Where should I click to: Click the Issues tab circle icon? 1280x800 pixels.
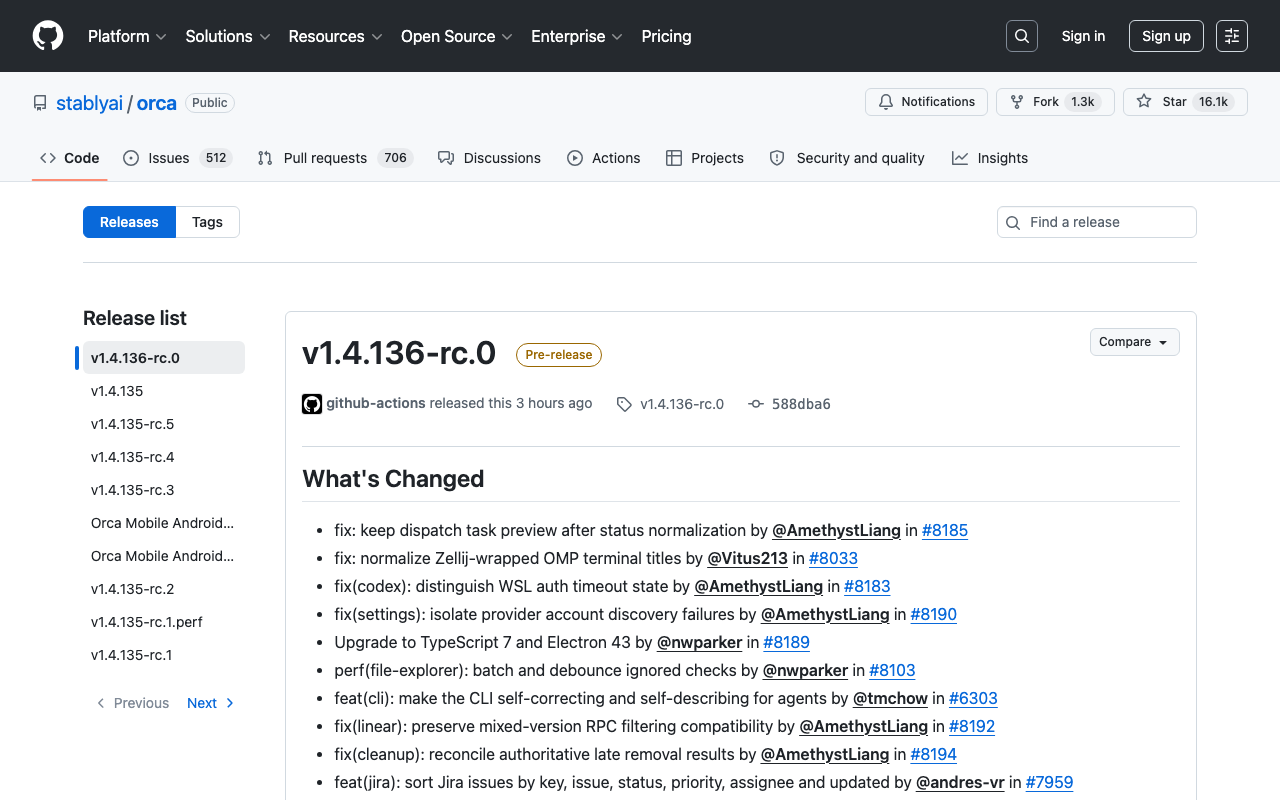tap(131, 158)
